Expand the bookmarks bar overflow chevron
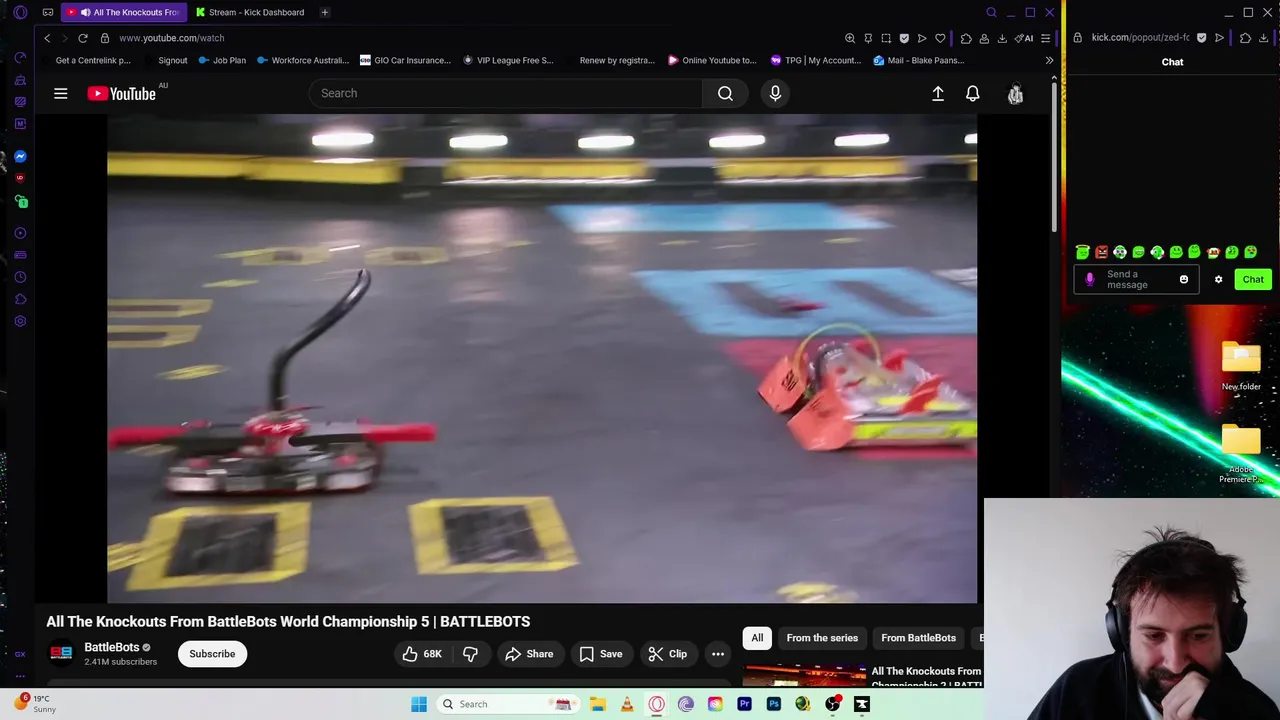1280x720 pixels. (1049, 60)
